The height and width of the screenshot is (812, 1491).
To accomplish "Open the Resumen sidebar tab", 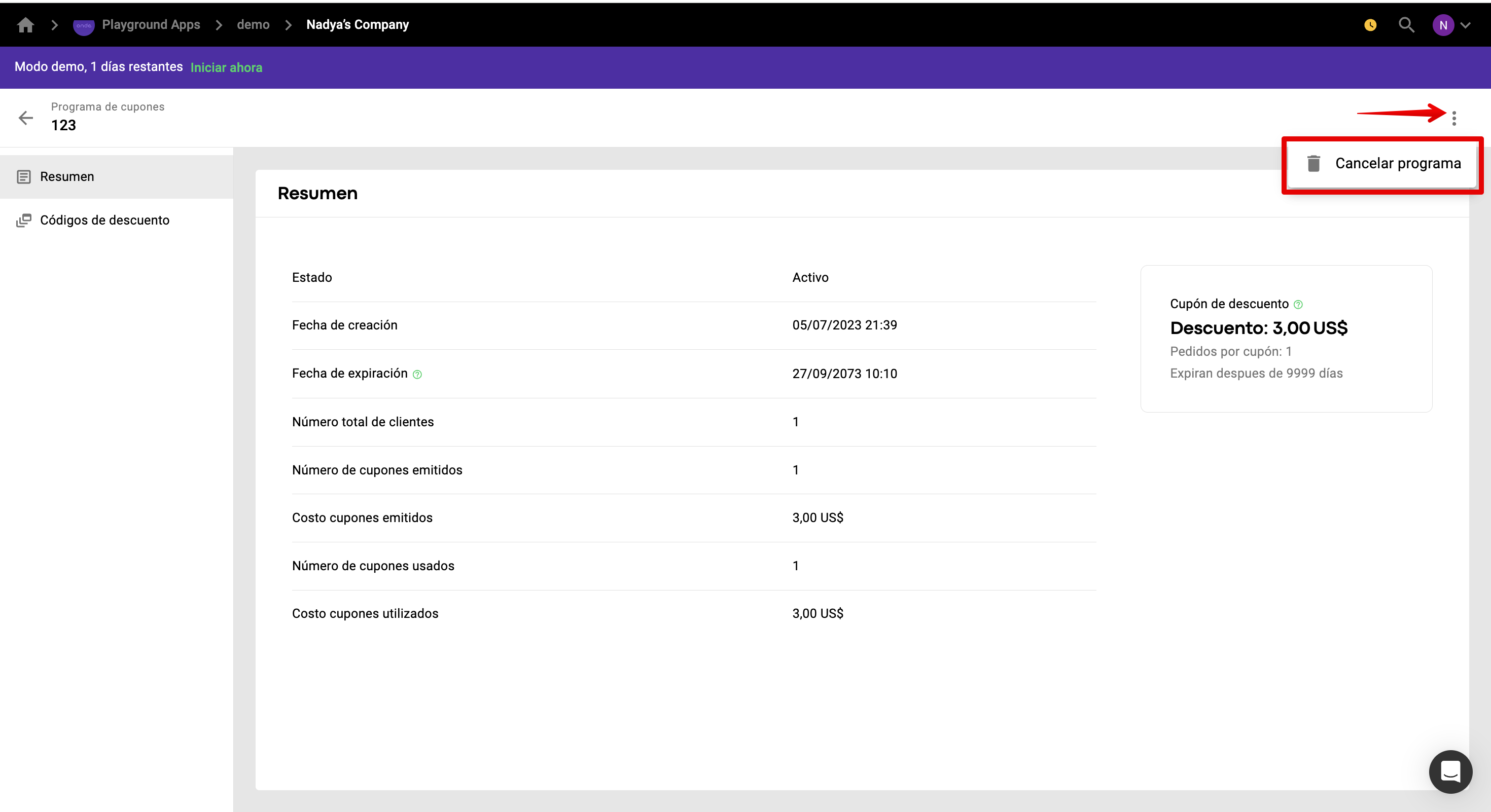I will [67, 176].
